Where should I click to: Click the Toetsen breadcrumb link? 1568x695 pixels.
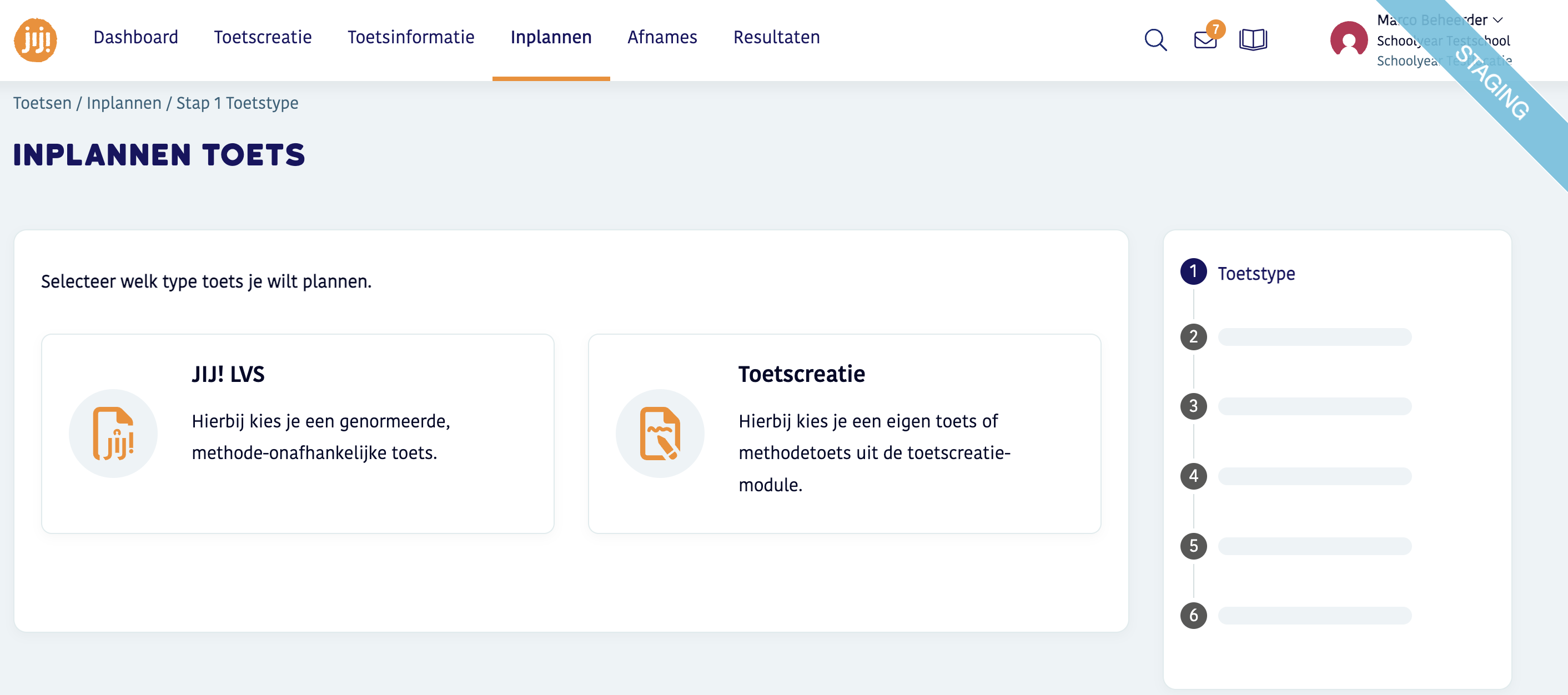coord(42,103)
